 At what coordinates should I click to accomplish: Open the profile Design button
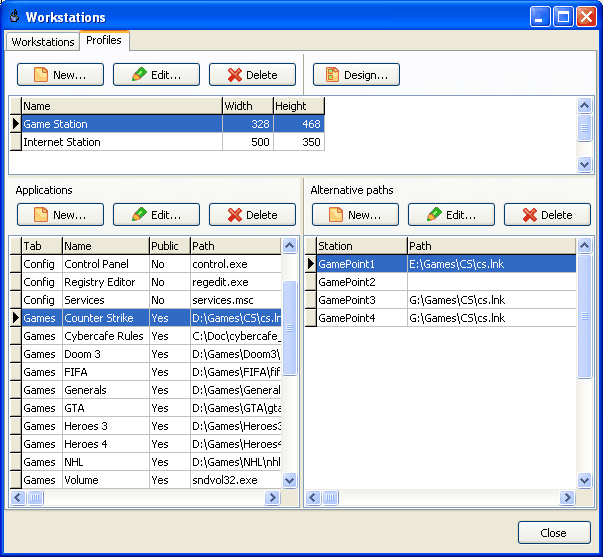356,75
